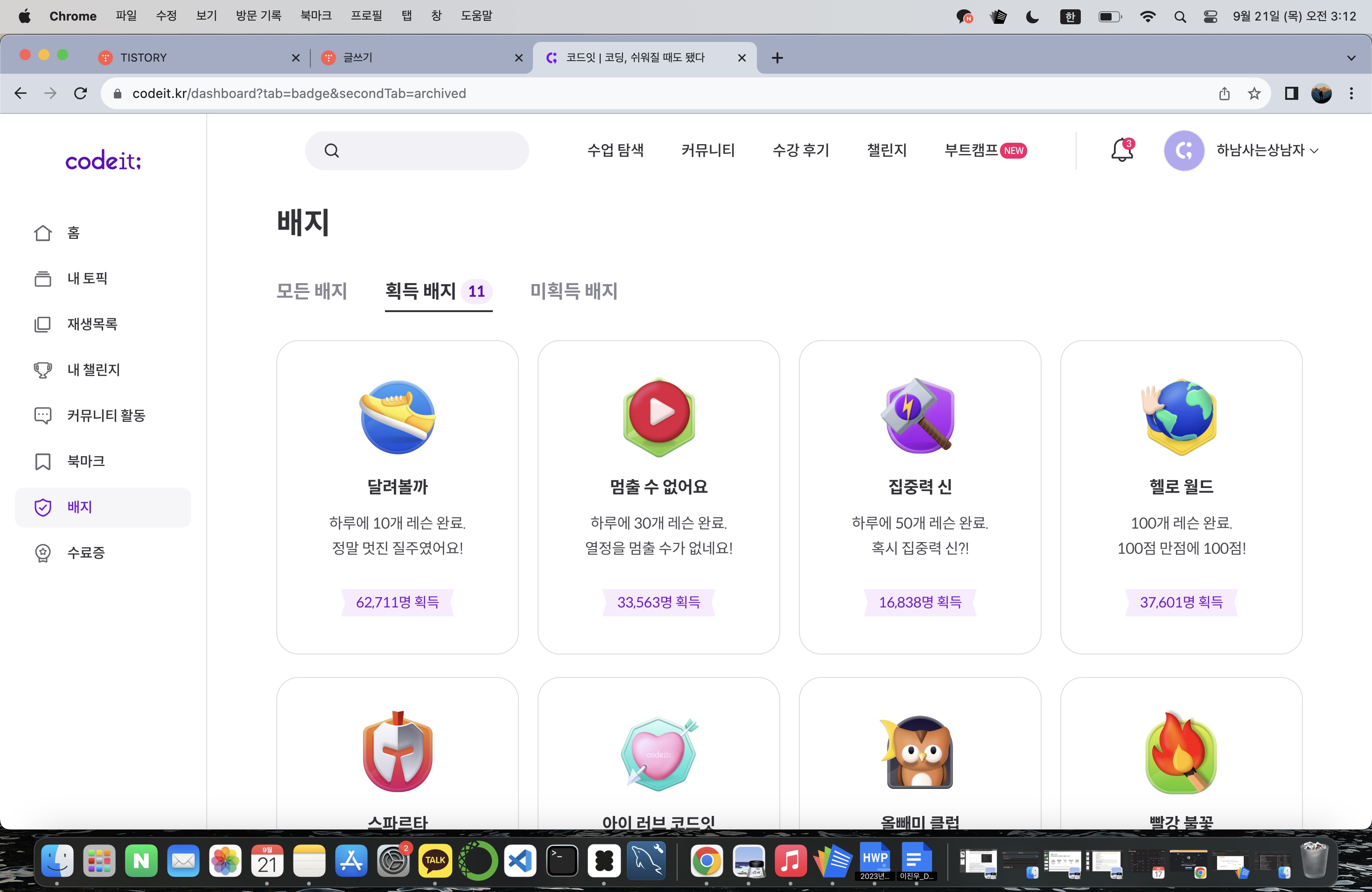The width and height of the screenshot is (1372, 892).
Task: Toggle Chrome side panel icon
Action: [x=1291, y=93]
